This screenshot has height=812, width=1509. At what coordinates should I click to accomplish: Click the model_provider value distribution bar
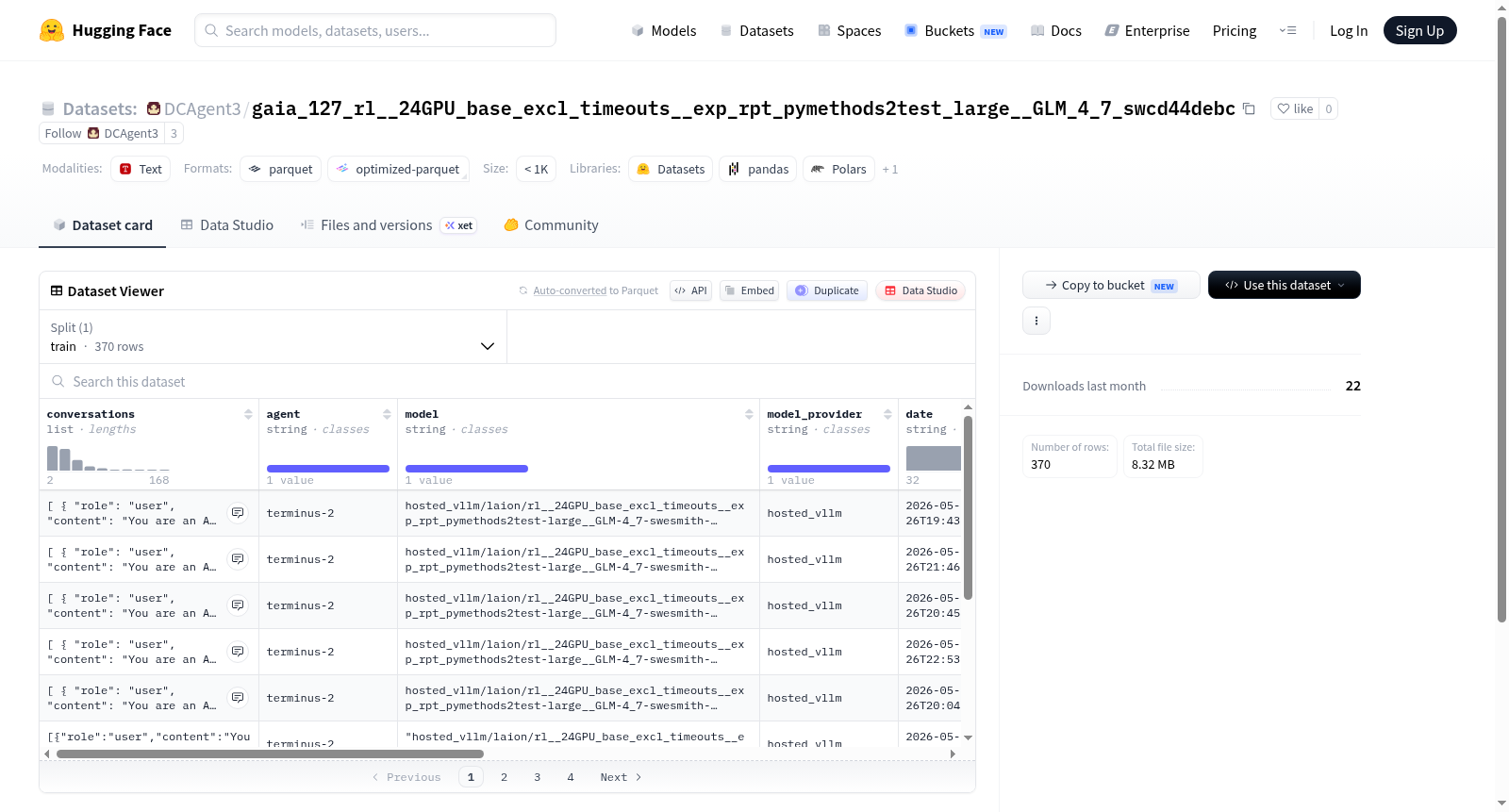coord(829,469)
